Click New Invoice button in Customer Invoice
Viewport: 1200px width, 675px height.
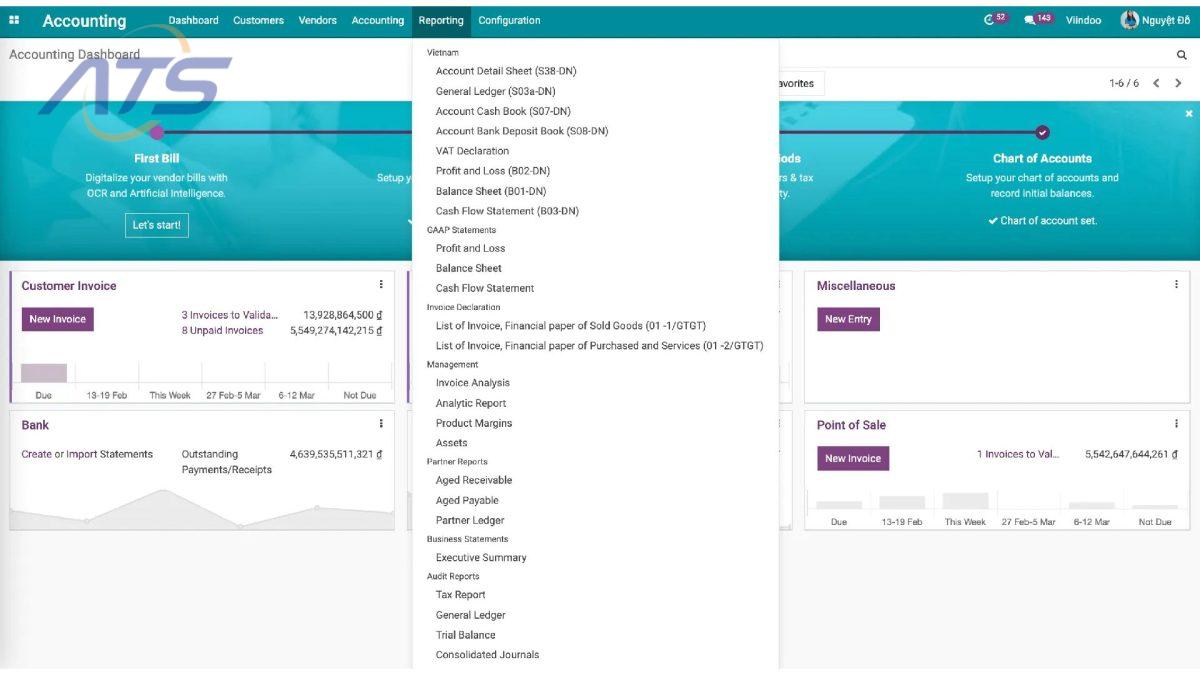(57, 319)
